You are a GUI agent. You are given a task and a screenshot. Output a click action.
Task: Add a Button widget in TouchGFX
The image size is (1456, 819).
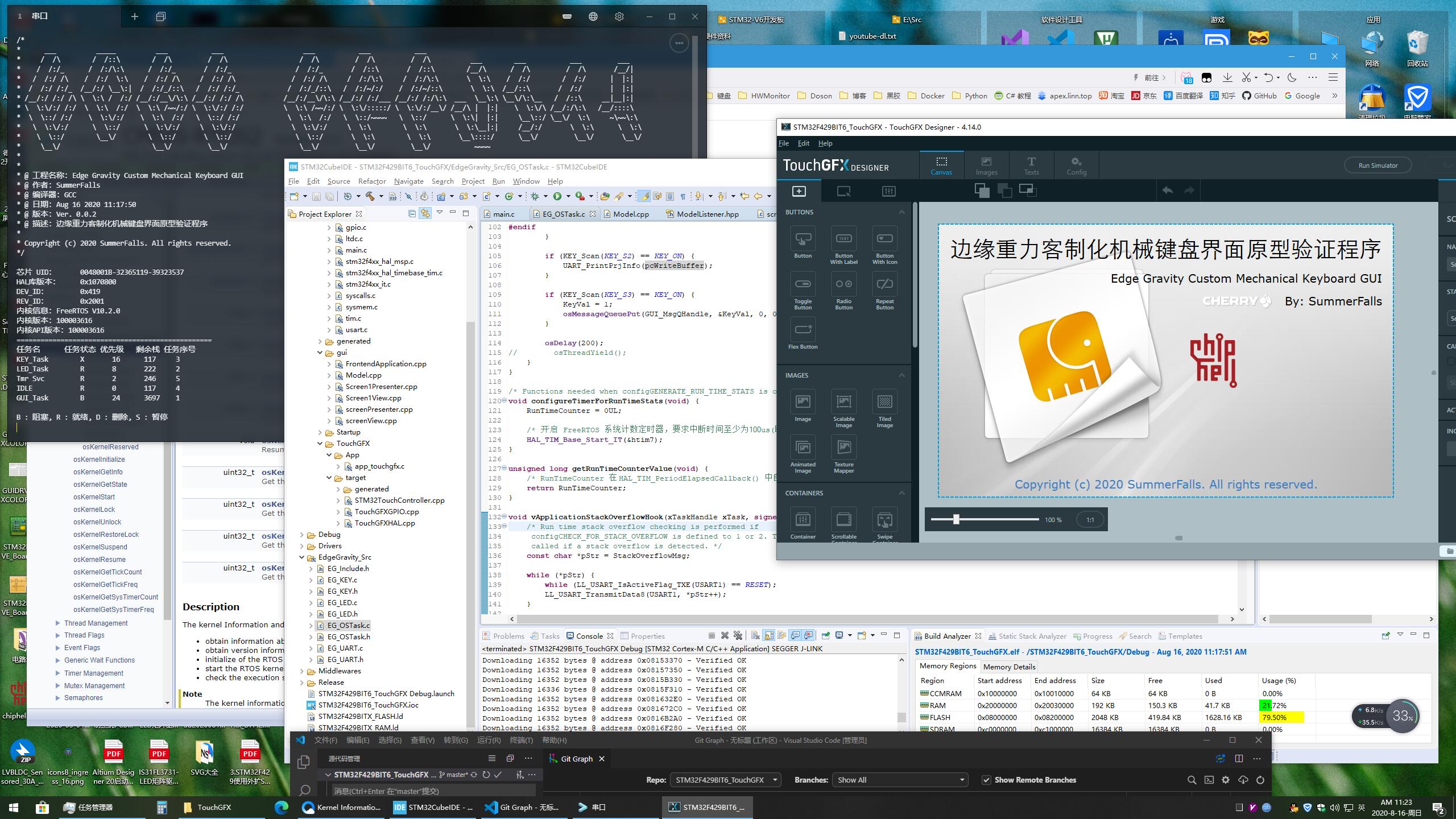[803, 239]
